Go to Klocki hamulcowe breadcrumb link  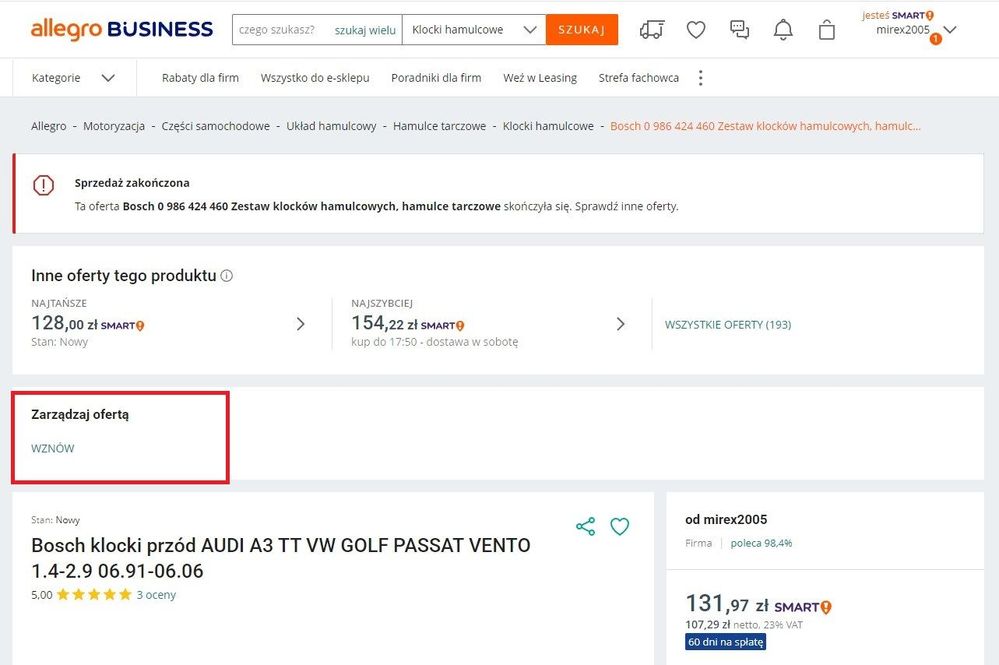pyautogui.click(x=548, y=126)
